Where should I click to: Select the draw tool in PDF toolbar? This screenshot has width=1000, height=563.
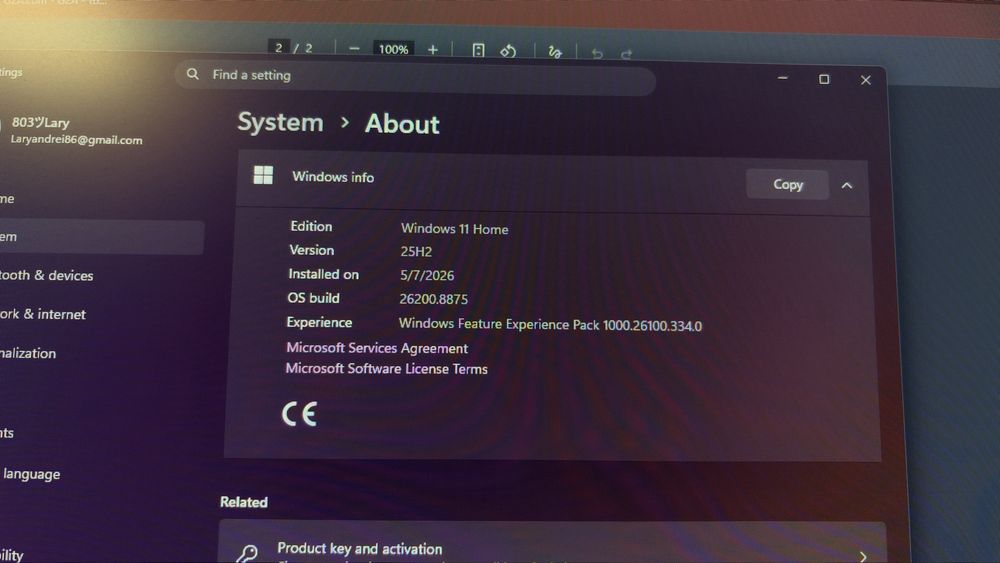(555, 52)
